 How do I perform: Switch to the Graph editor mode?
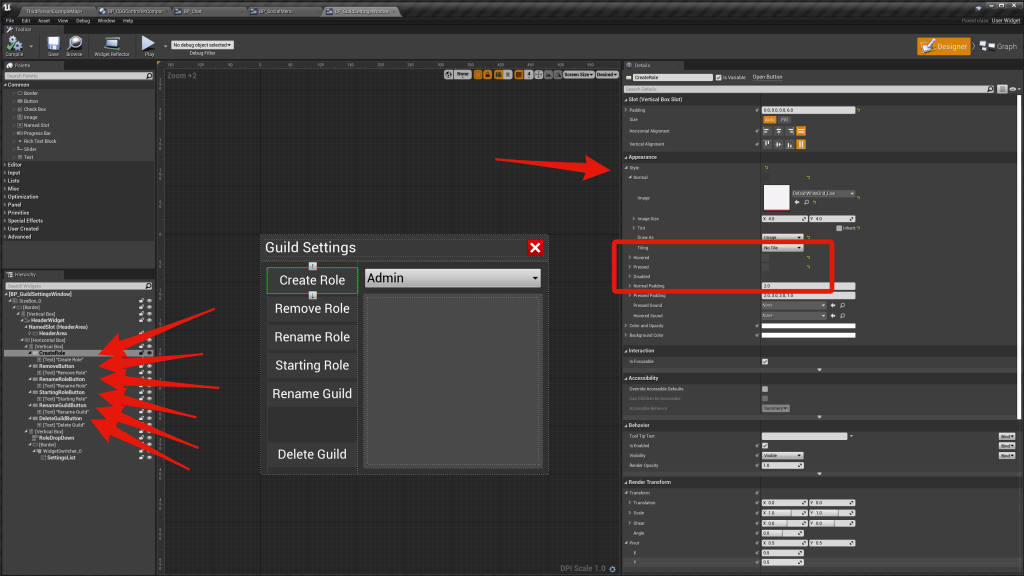tap(998, 46)
